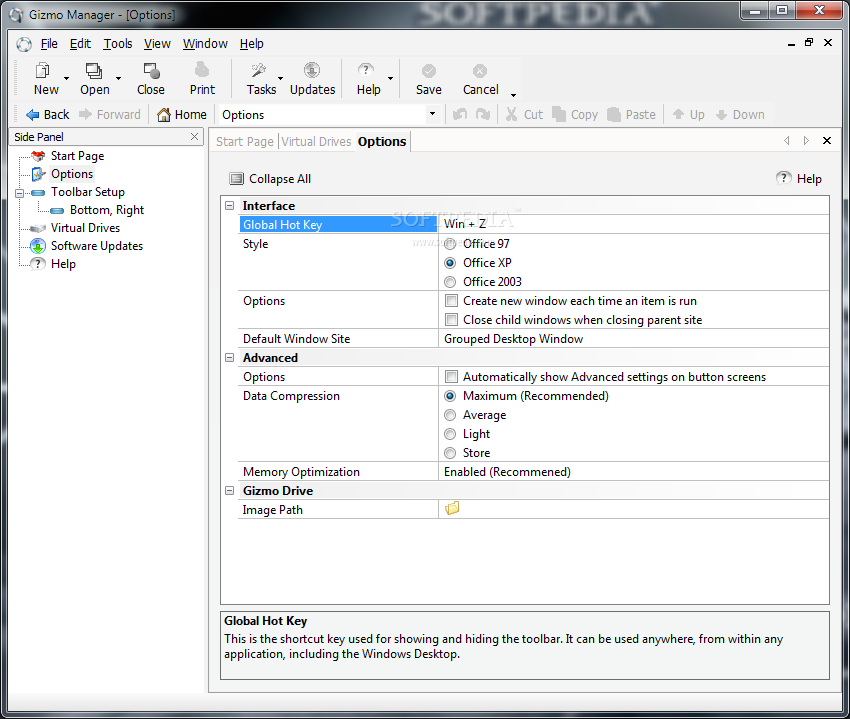
Task: Collapse the Advanced section
Action: pyautogui.click(x=230, y=357)
